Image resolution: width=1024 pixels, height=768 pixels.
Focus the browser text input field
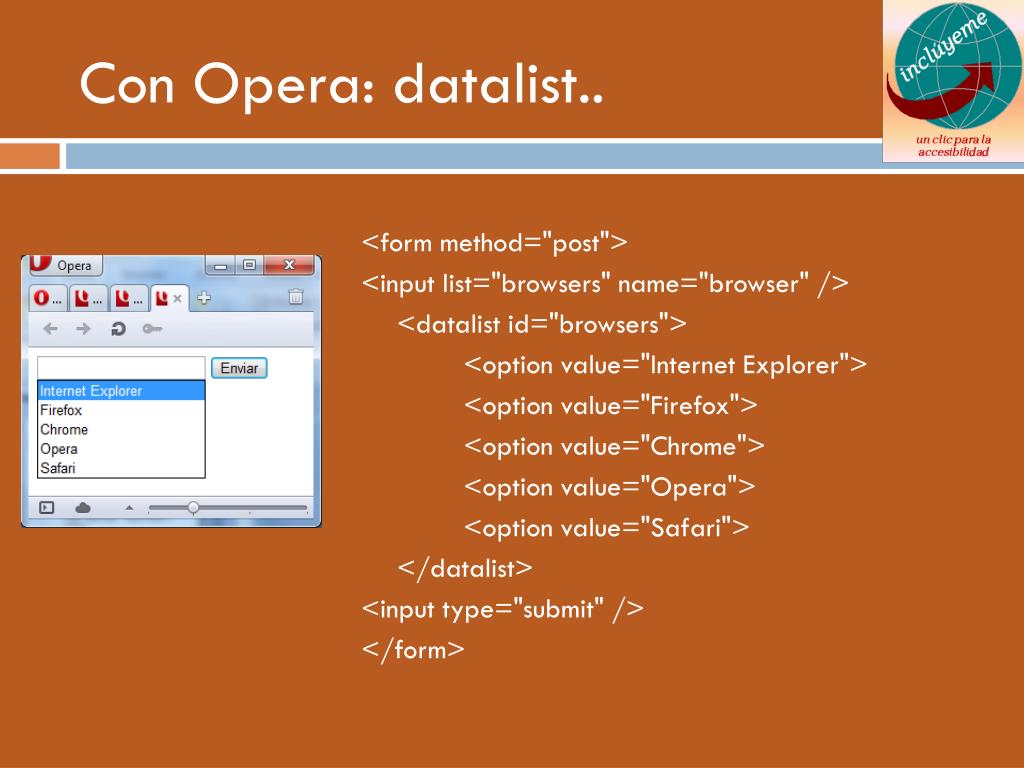[x=121, y=368]
